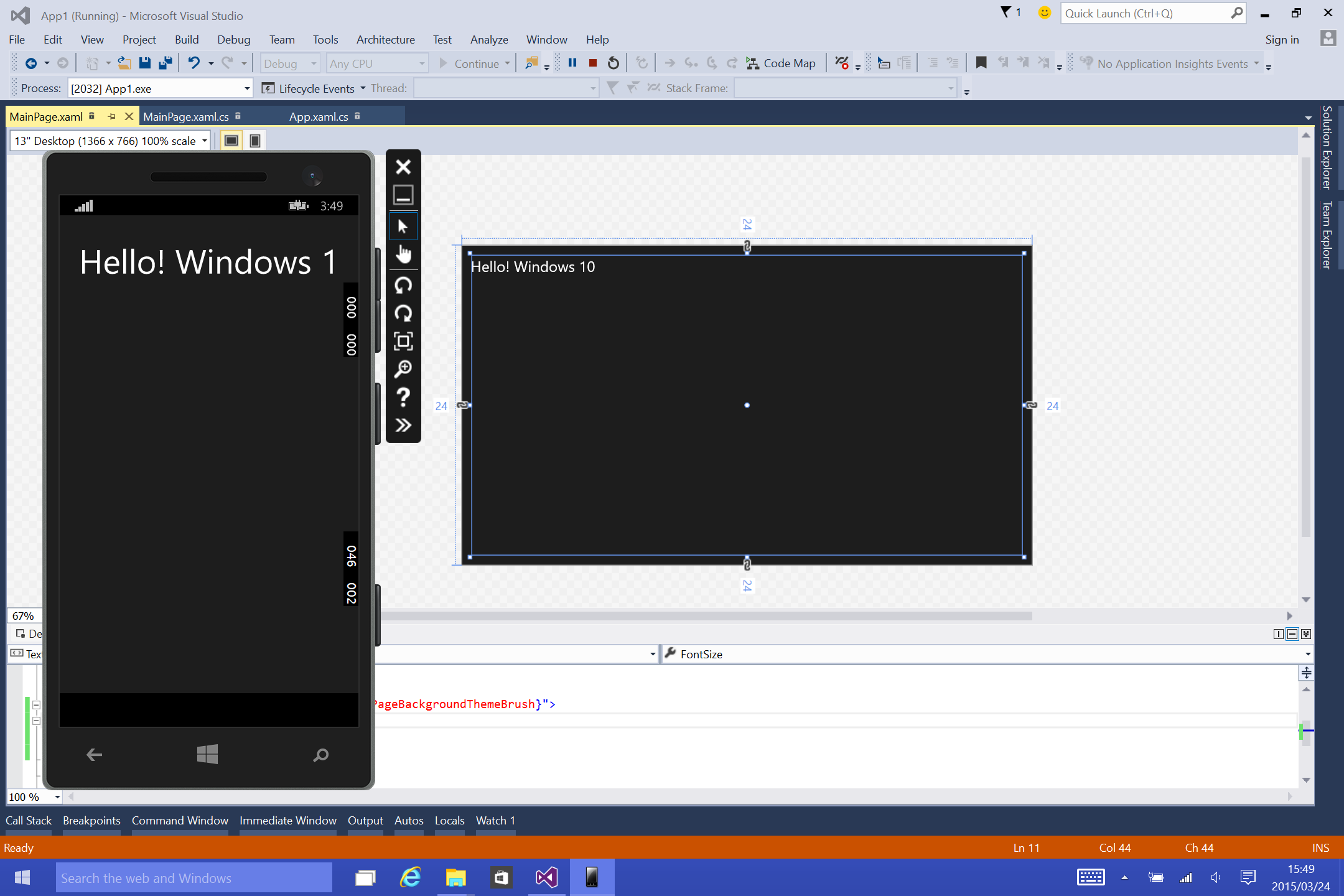This screenshot has height=896, width=1344.
Task: Switch to the Locals window at the bottom
Action: click(449, 820)
